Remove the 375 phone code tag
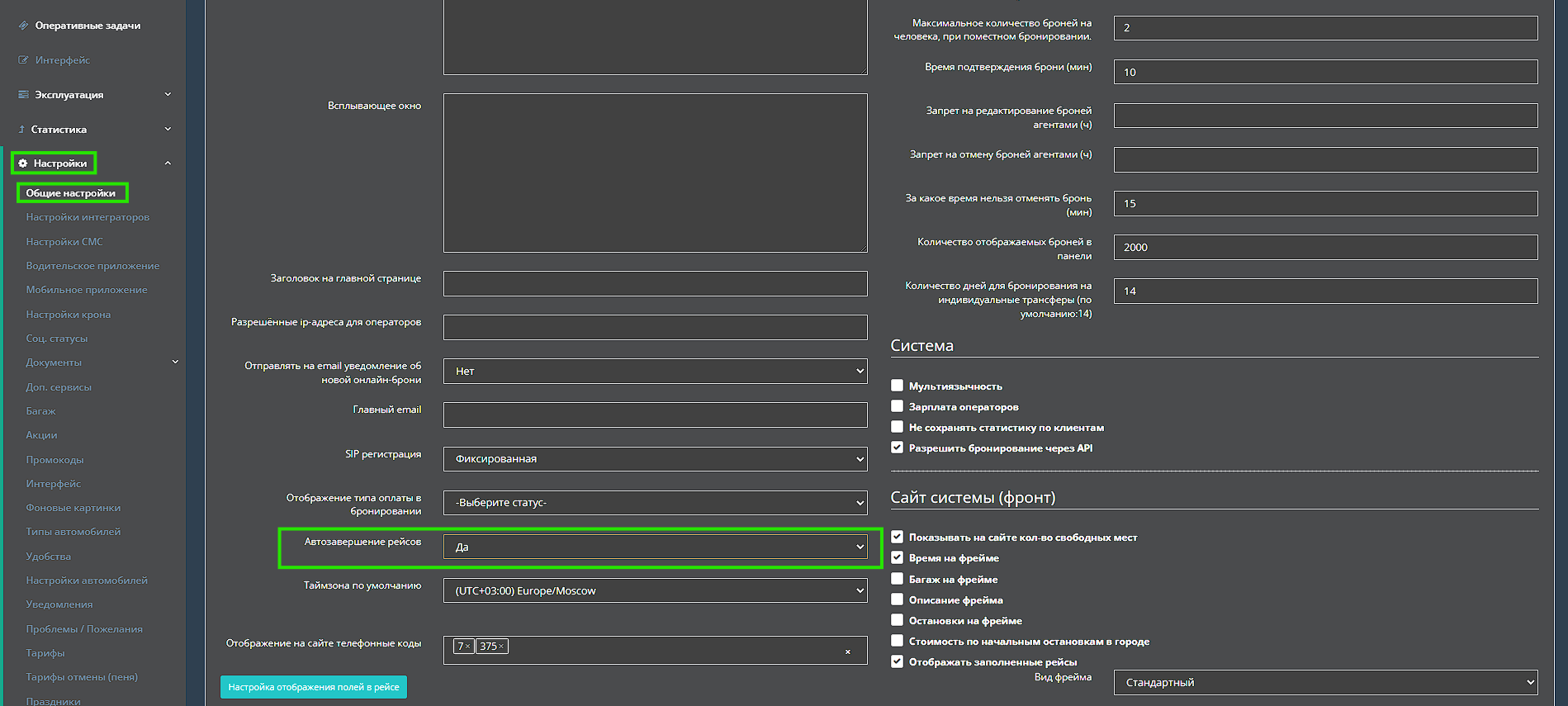The width and height of the screenshot is (1568, 706). (x=501, y=647)
